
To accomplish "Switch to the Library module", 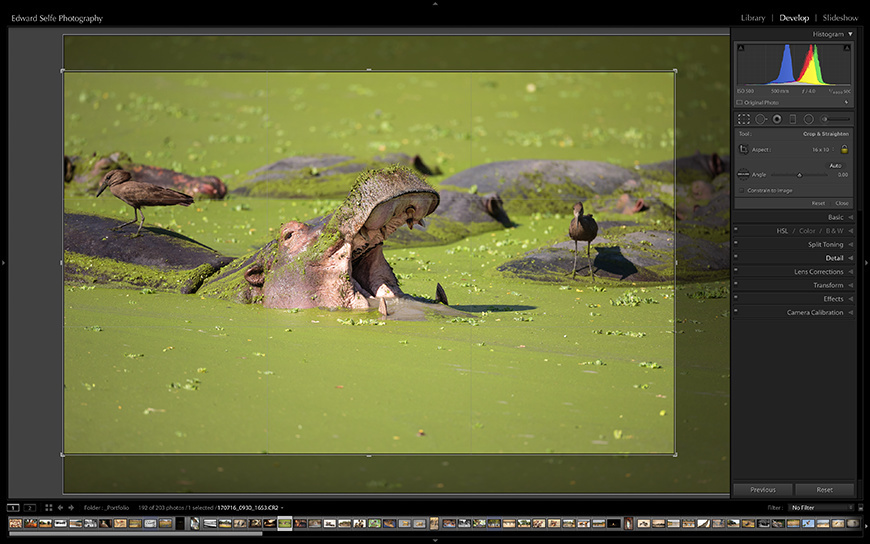I will point(753,18).
